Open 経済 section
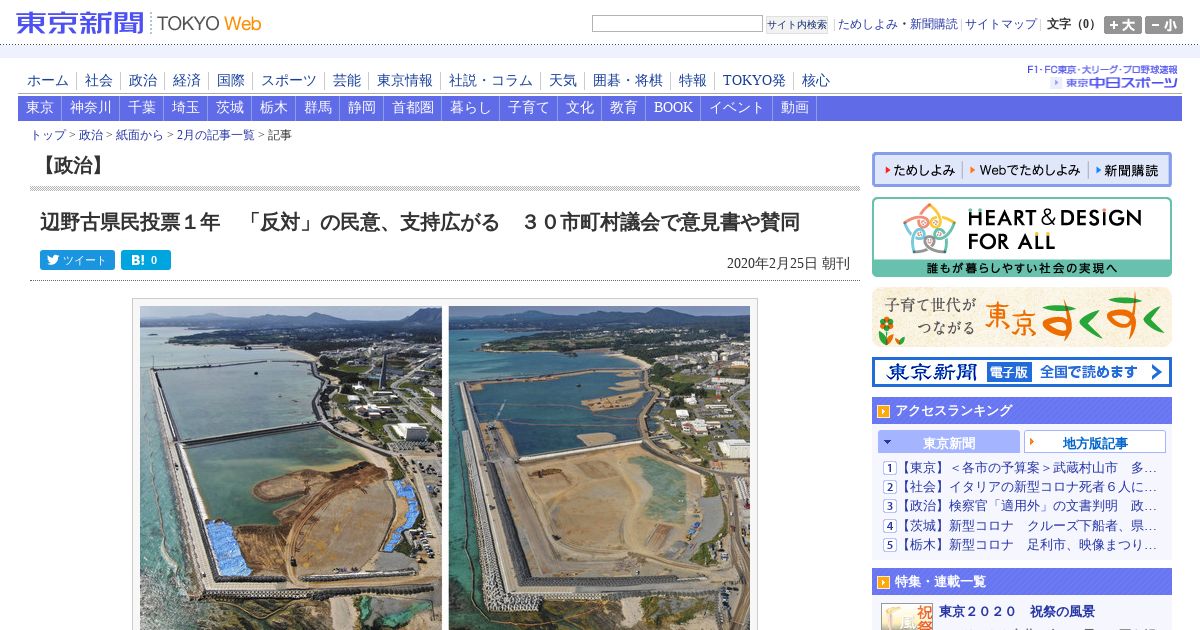The image size is (1200, 630). 187,80
